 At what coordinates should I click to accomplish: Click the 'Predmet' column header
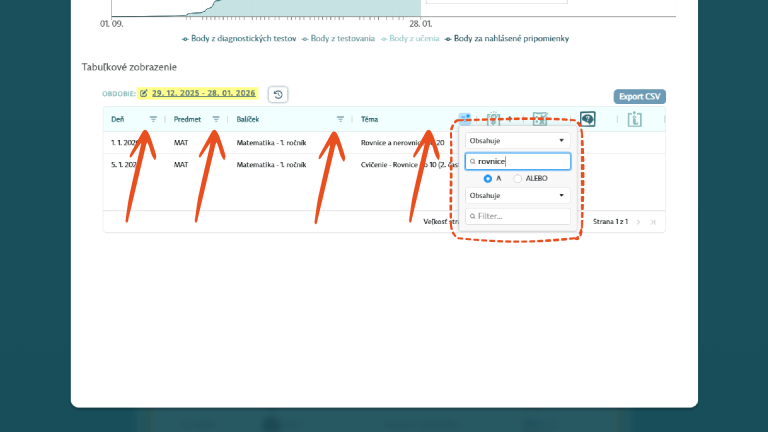point(187,119)
